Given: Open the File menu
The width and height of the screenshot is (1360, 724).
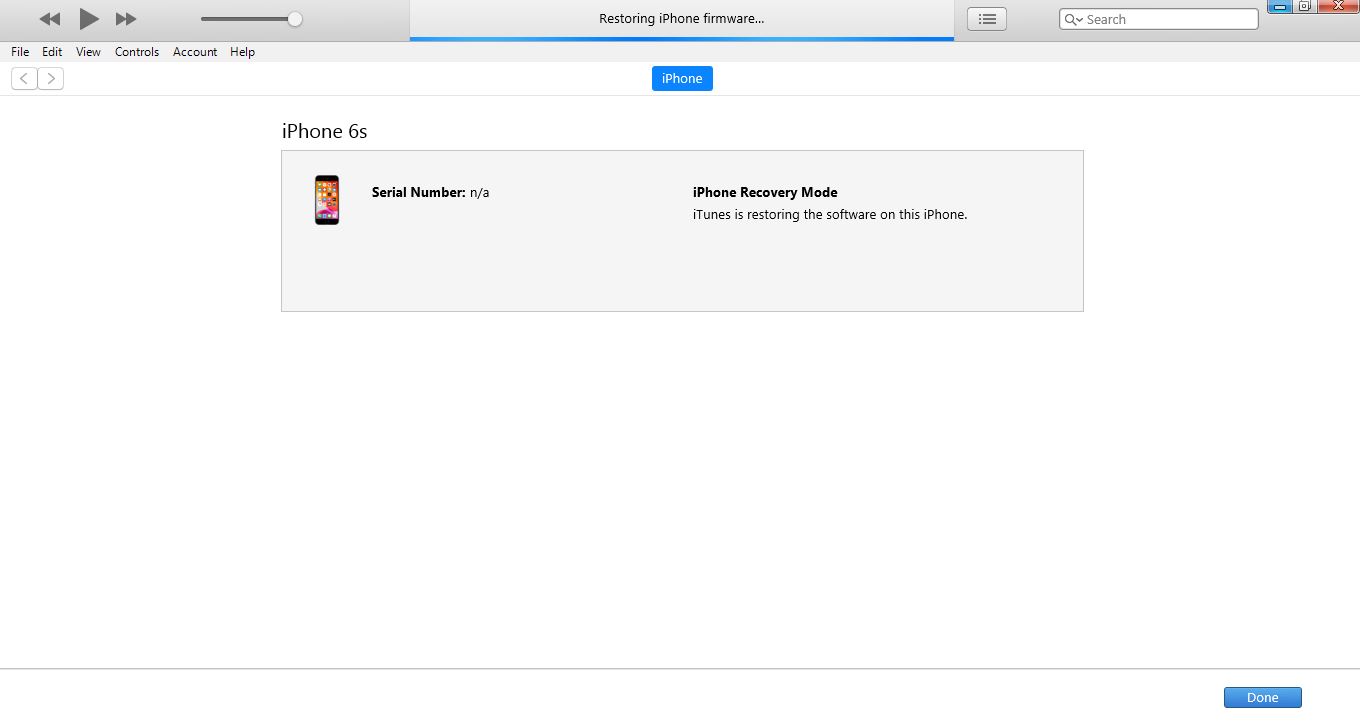Looking at the screenshot, I should pos(20,52).
